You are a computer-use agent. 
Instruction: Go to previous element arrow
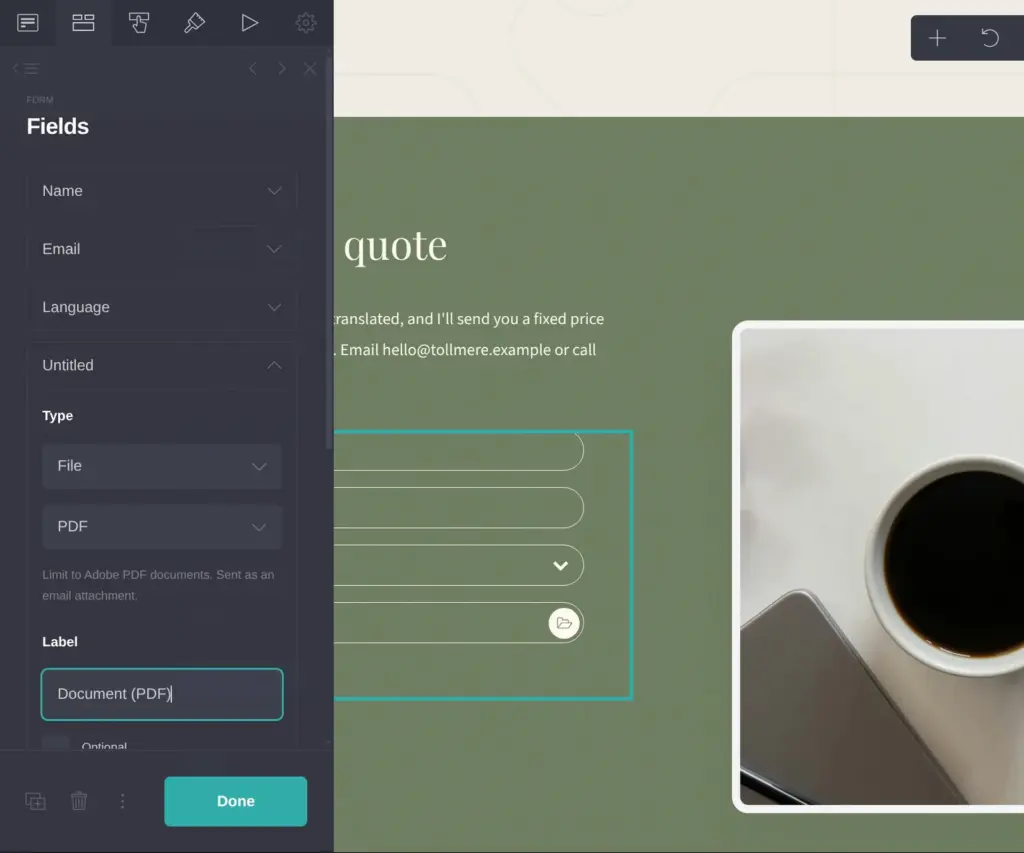click(x=253, y=69)
